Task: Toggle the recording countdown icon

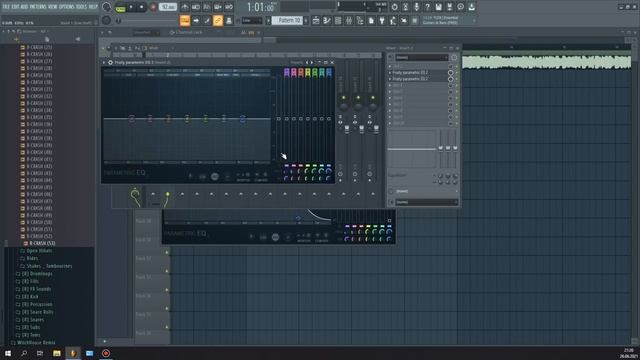Action: [x=207, y=7]
